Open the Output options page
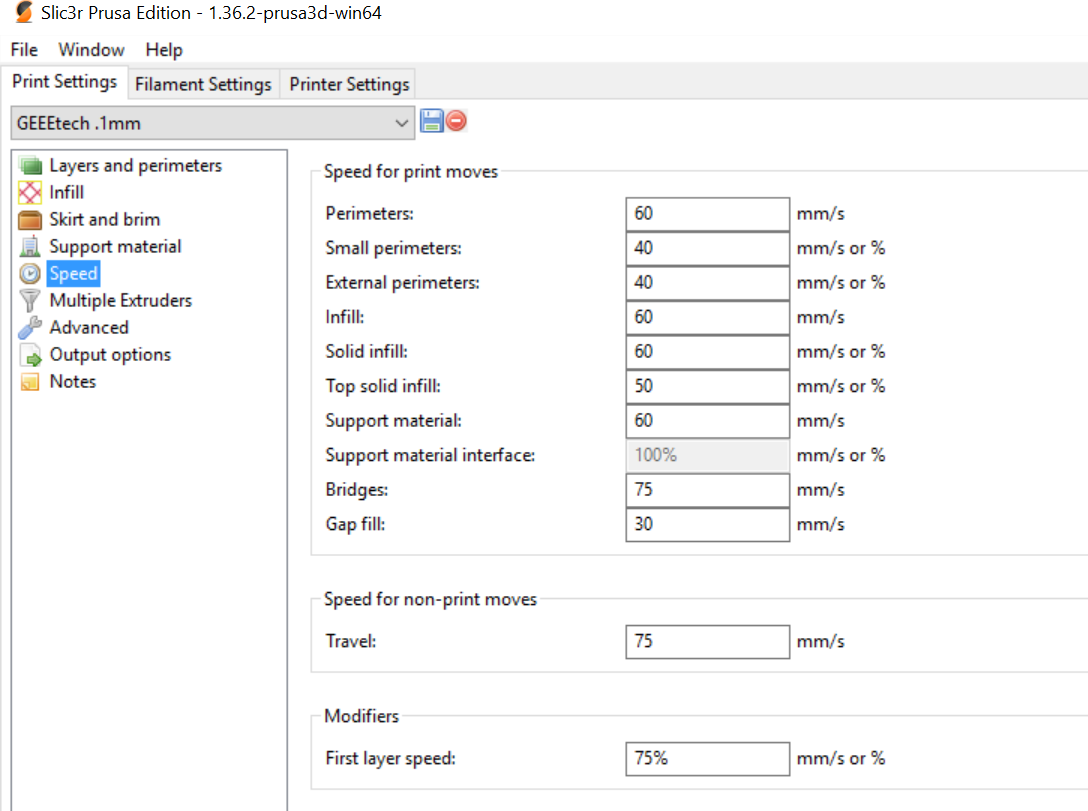Screen dimensions: 1088x811 (110, 355)
